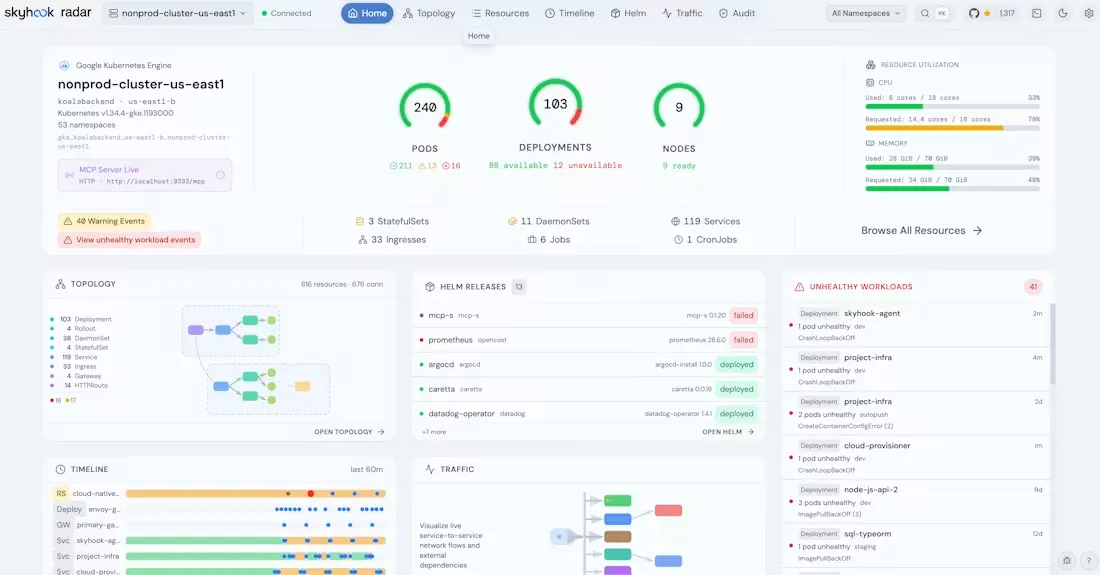Click the green check 211 healthy pods count
Image resolution: width=1100 pixels, height=575 pixels.
coord(401,166)
